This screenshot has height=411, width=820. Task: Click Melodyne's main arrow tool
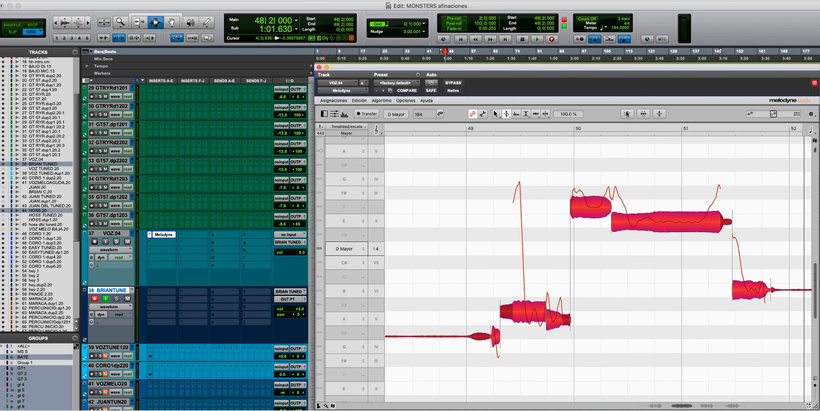[496, 113]
